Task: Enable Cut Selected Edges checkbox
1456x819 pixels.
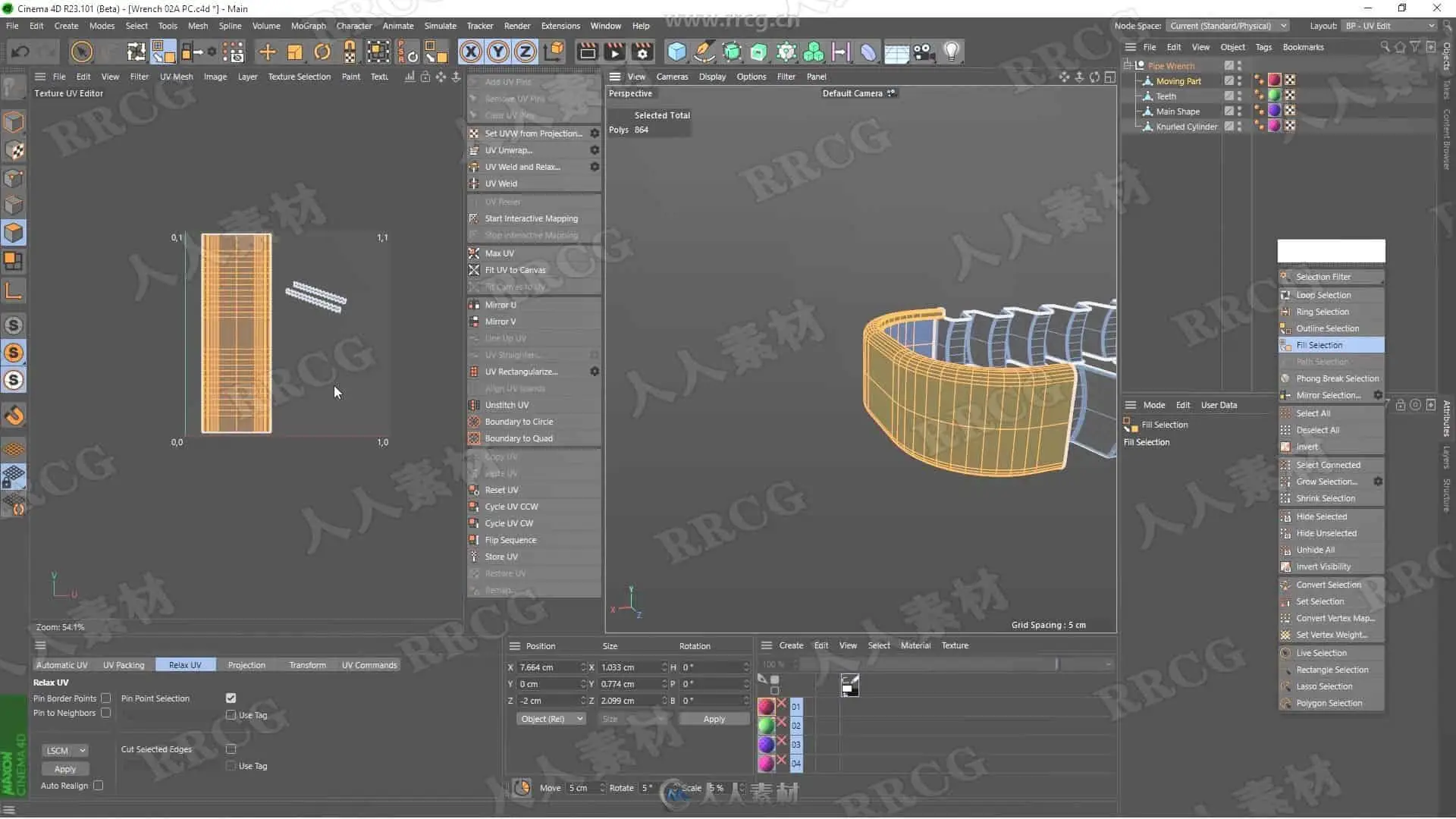Action: coord(231,749)
